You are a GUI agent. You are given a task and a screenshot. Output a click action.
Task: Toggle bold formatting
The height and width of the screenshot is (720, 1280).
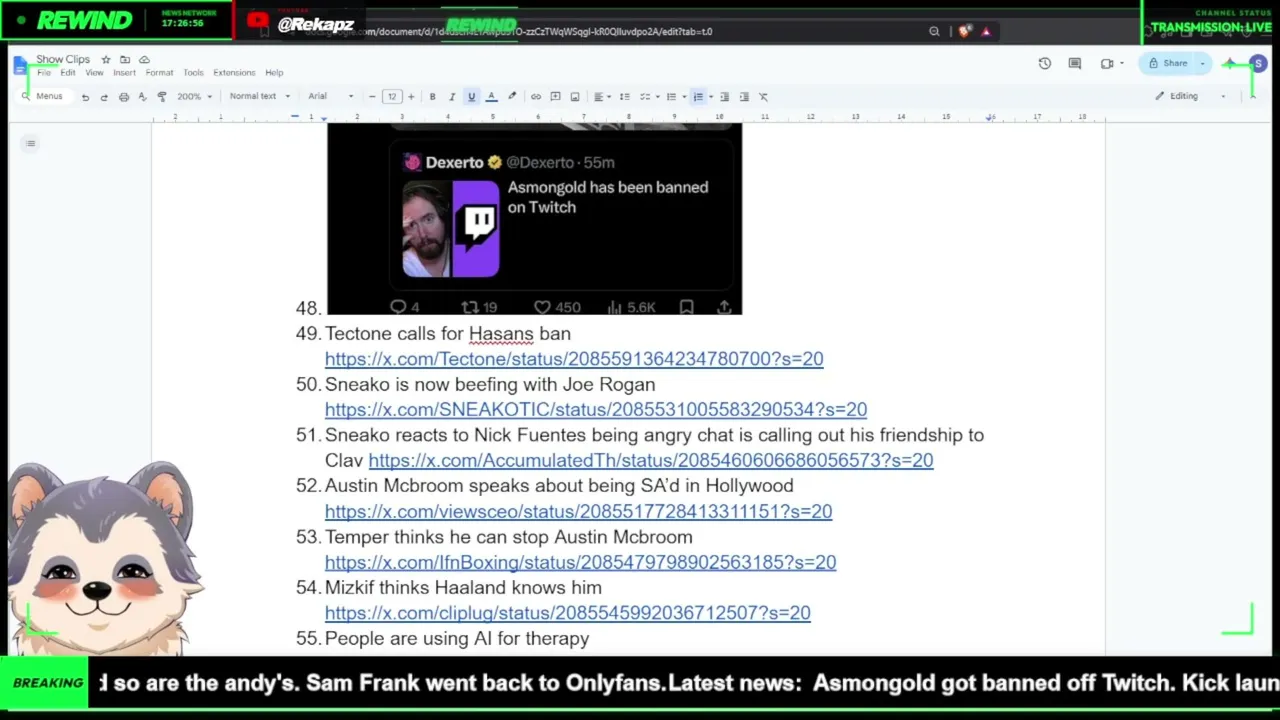click(432, 97)
